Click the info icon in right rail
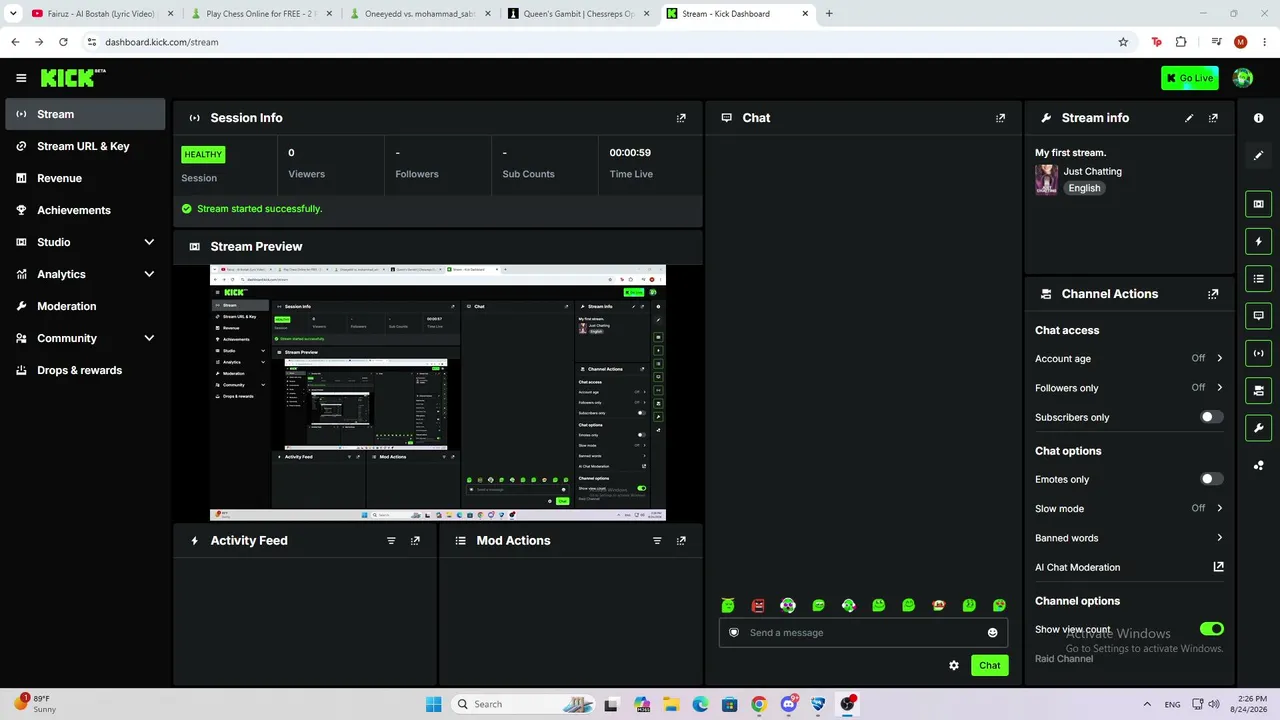This screenshot has height=720, width=1280. (x=1259, y=118)
